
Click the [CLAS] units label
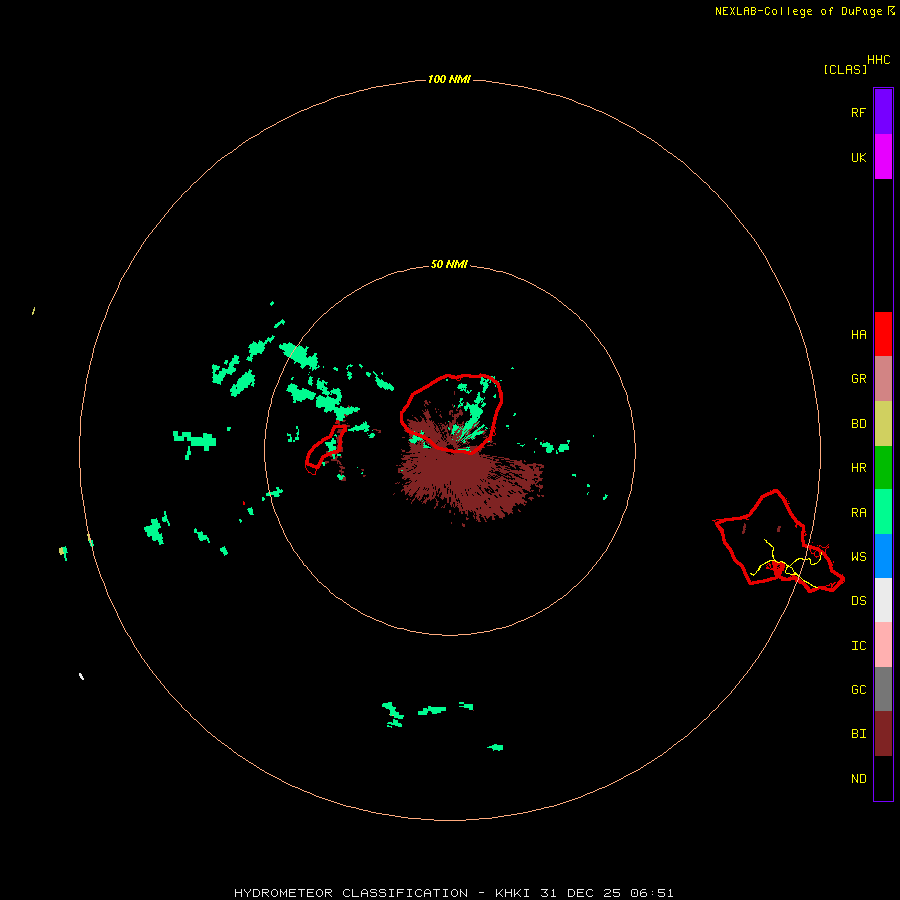pyautogui.click(x=845, y=69)
